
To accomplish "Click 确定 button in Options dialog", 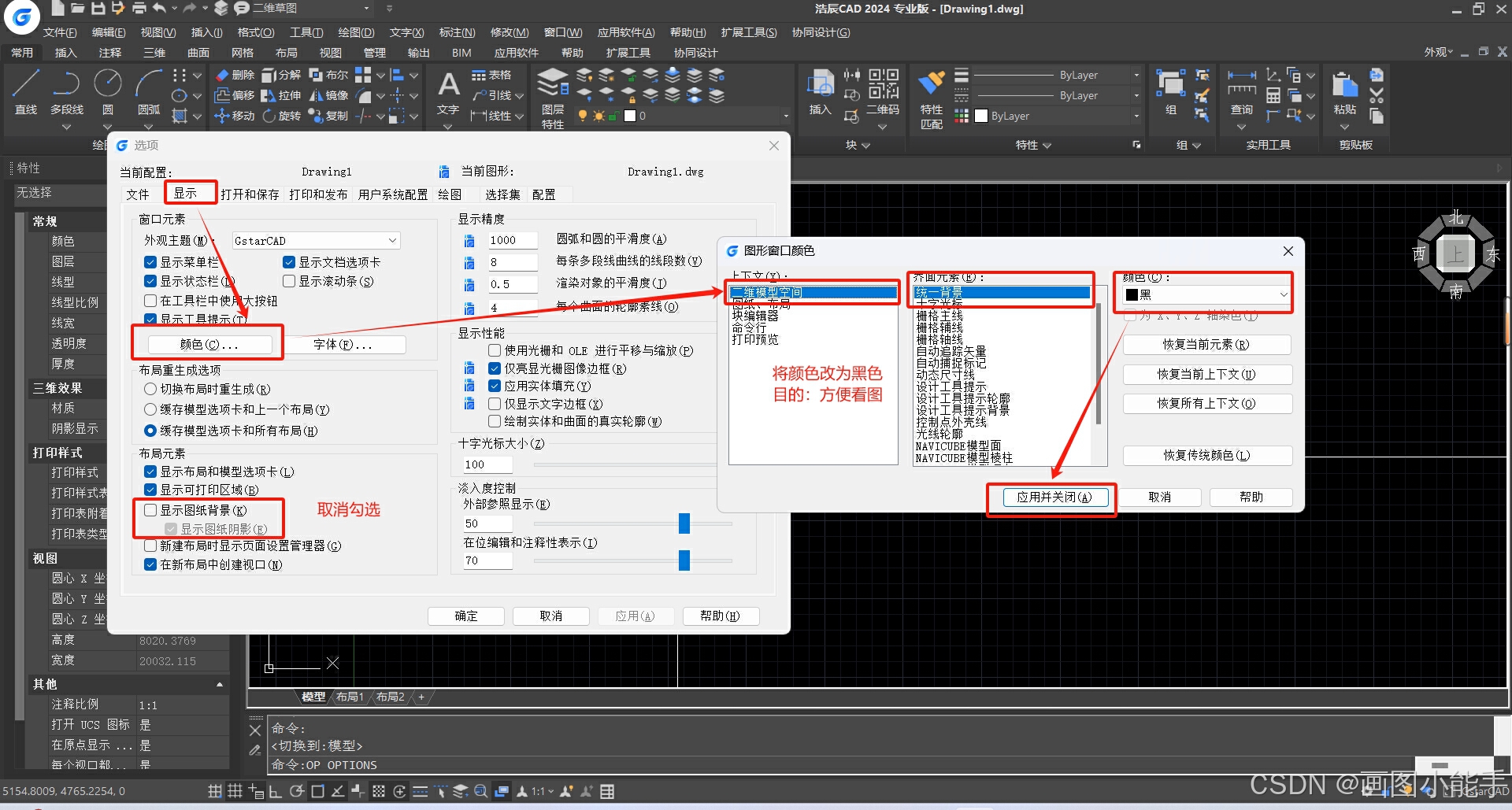I will (466, 616).
